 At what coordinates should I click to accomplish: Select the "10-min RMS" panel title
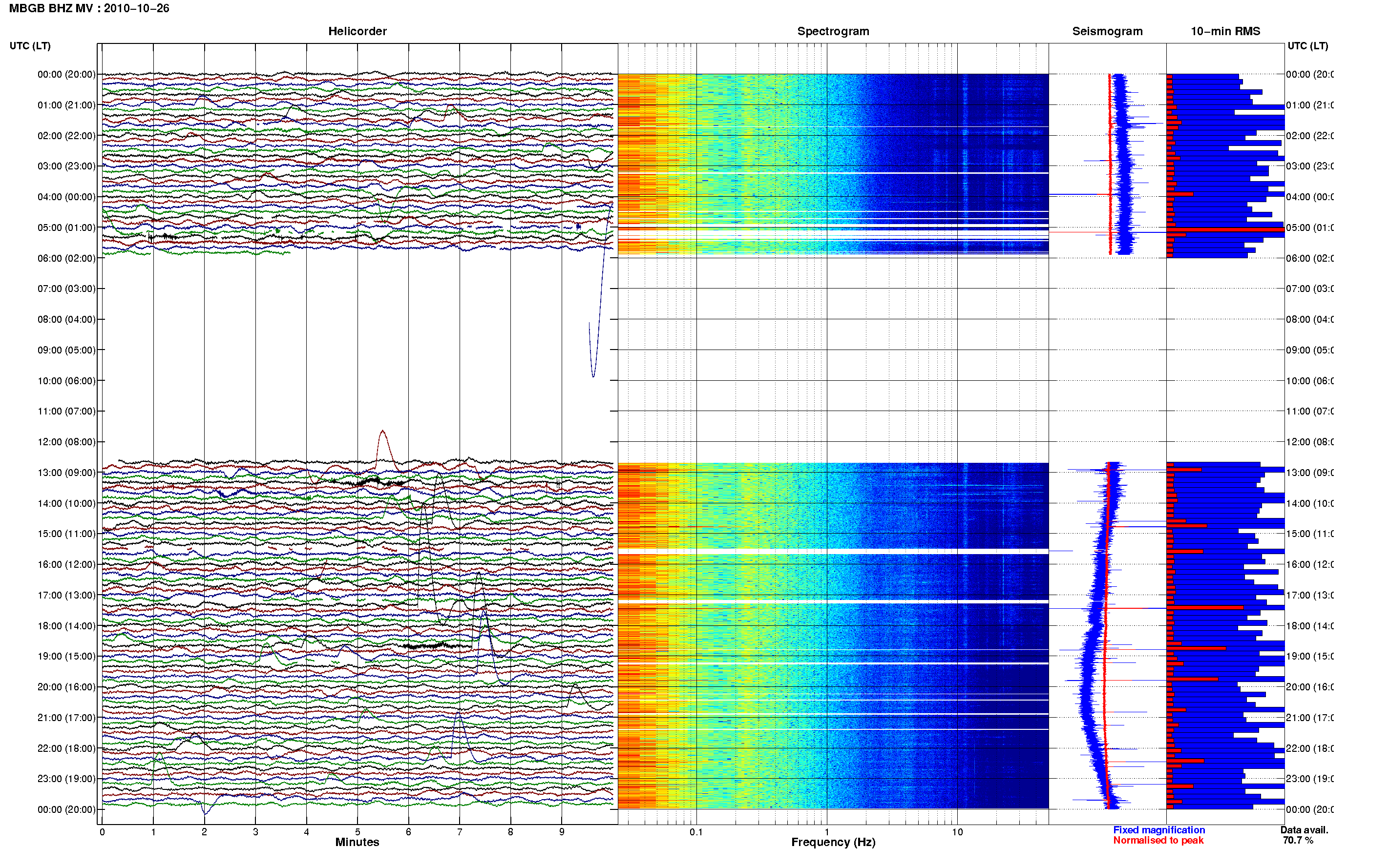point(1225,32)
